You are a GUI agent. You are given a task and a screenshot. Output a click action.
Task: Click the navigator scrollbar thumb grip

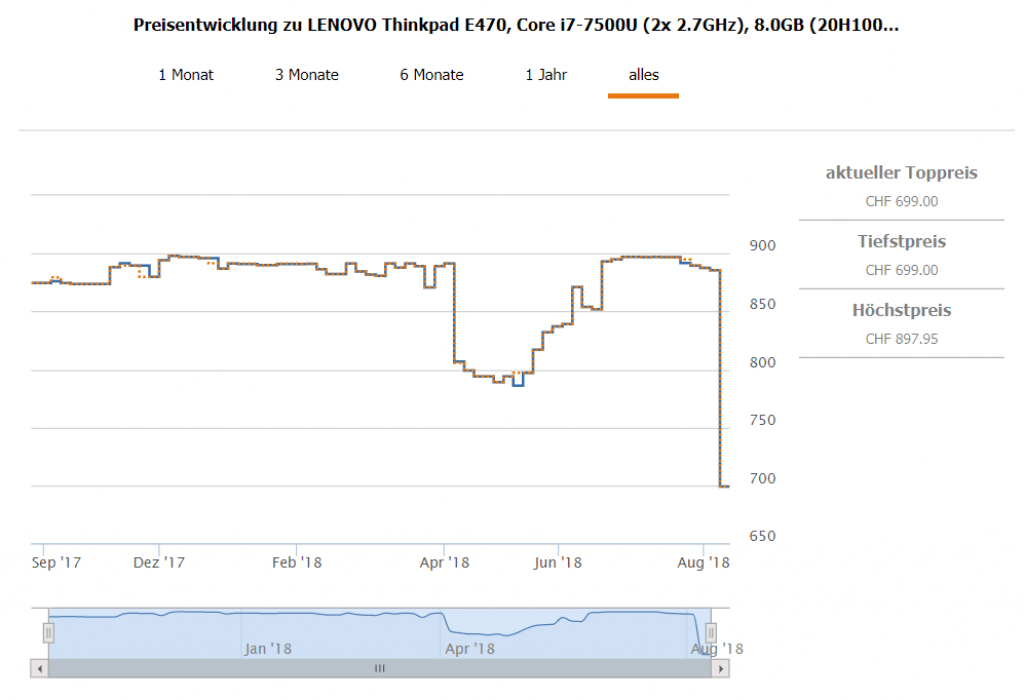click(379, 669)
